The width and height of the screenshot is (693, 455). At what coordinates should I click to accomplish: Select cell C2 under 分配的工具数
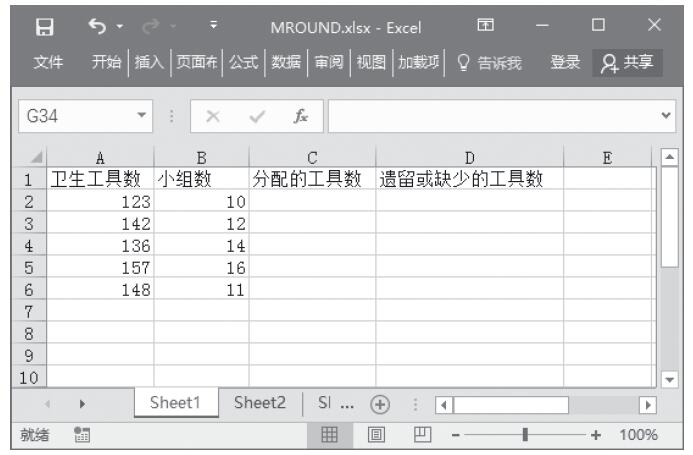point(312,201)
